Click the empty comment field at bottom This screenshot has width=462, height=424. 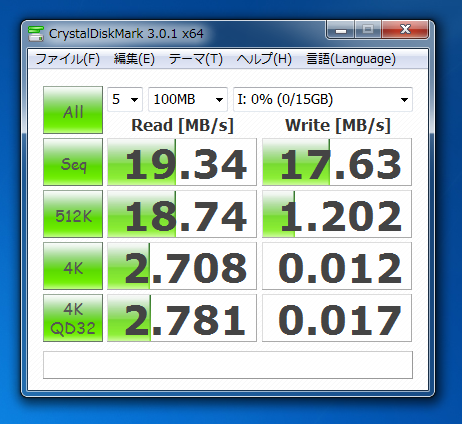tap(228, 365)
